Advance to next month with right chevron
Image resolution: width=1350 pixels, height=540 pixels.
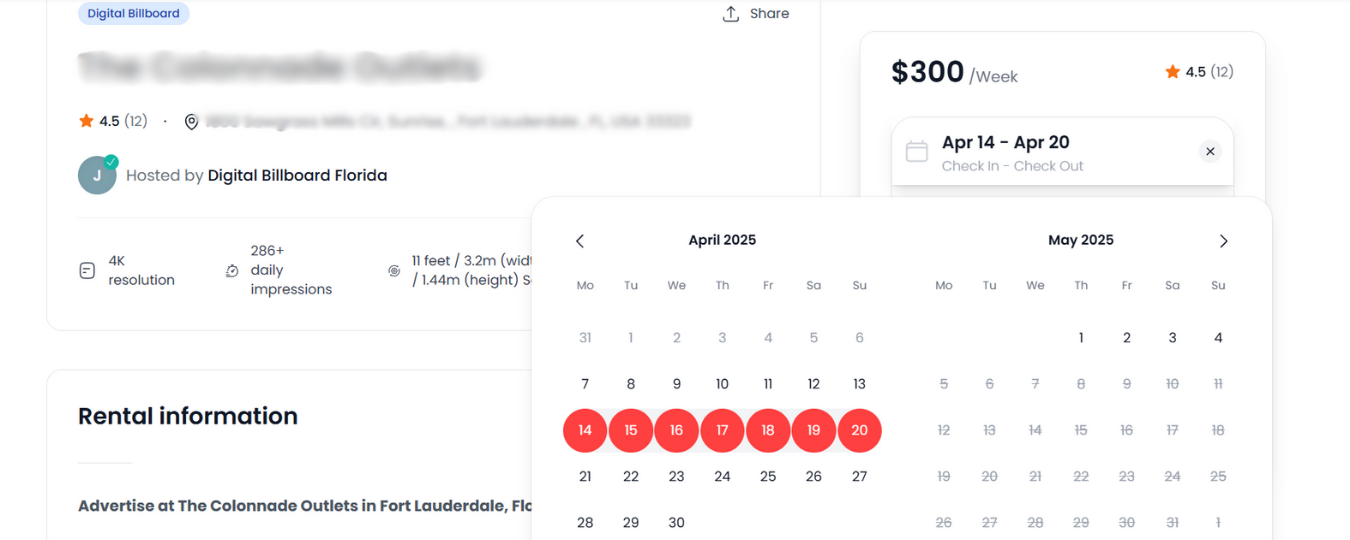(x=1223, y=241)
